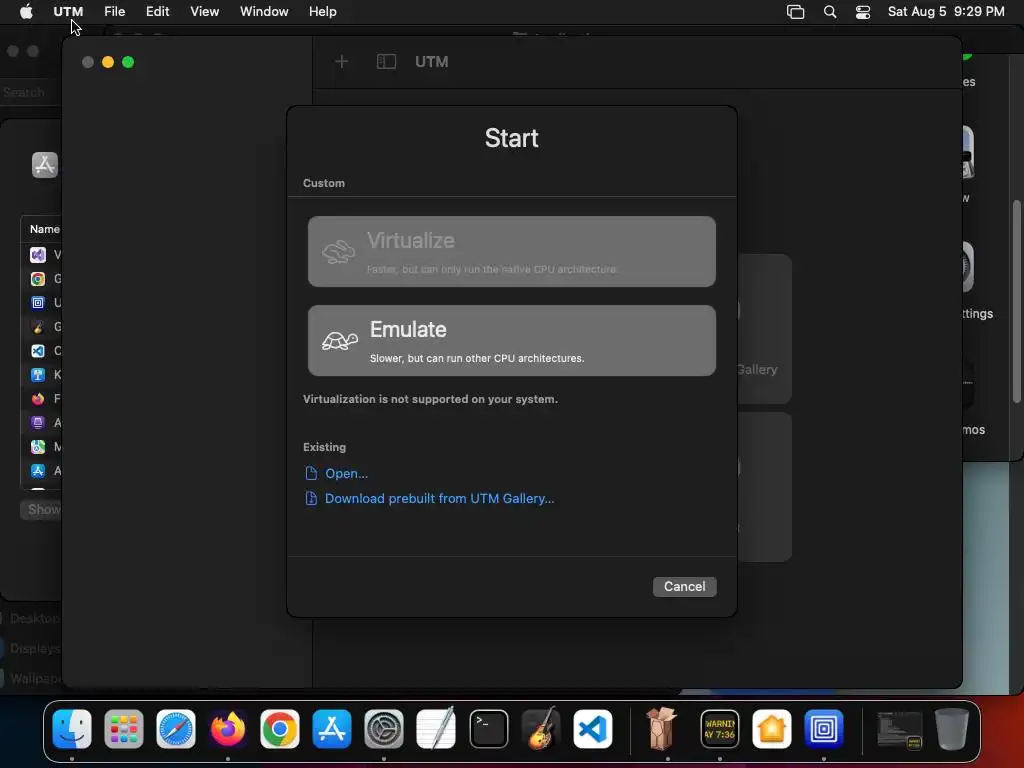Image resolution: width=1024 pixels, height=768 pixels.
Task: Open the minimized window thumbnail in Dock
Action: 899,730
